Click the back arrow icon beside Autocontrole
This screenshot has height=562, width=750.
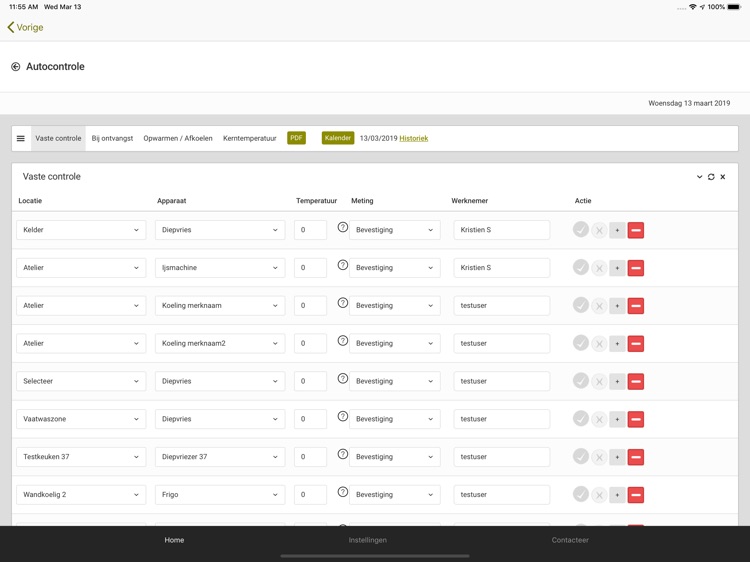point(15,66)
